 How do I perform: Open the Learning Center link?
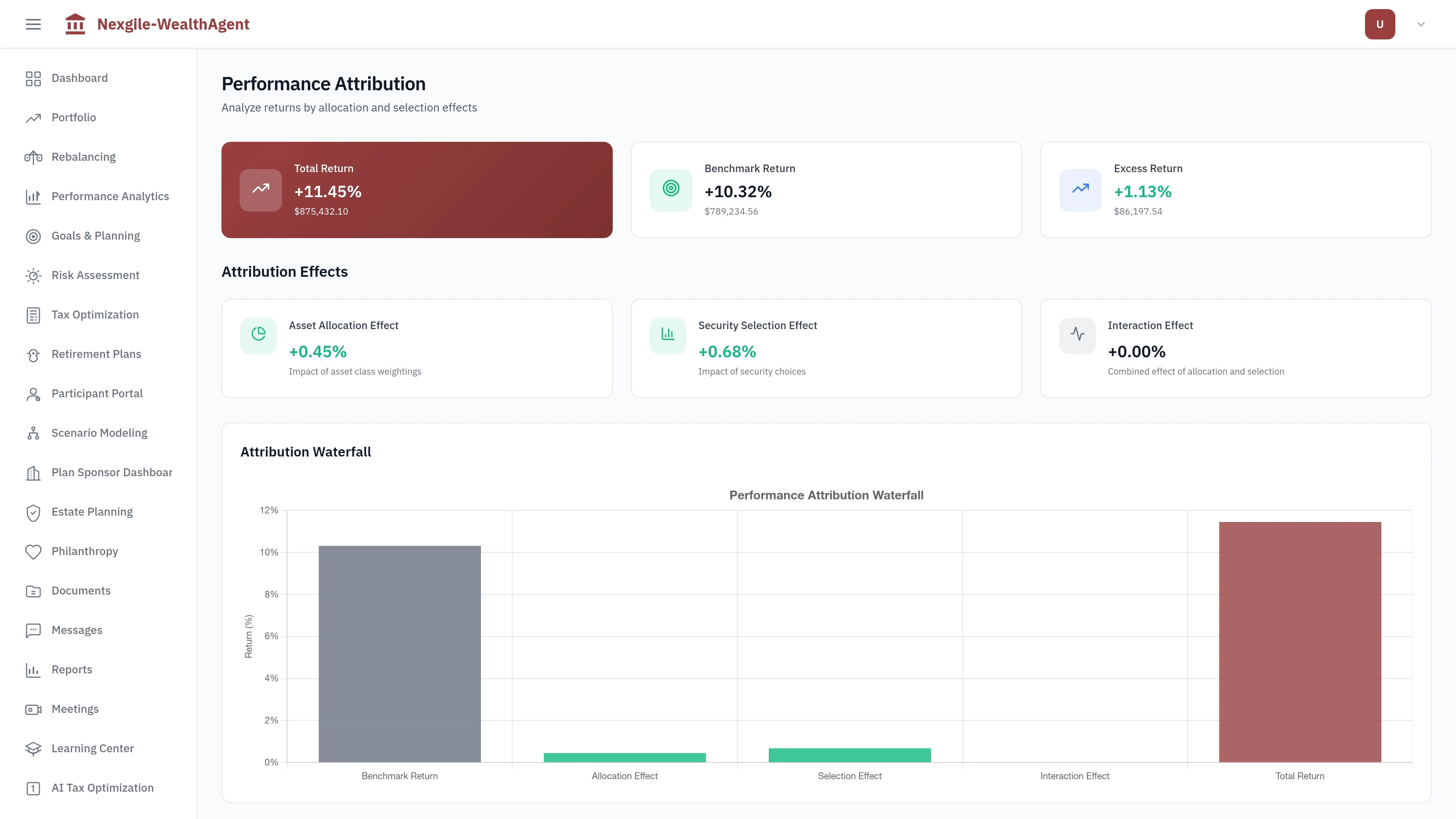tap(92, 748)
